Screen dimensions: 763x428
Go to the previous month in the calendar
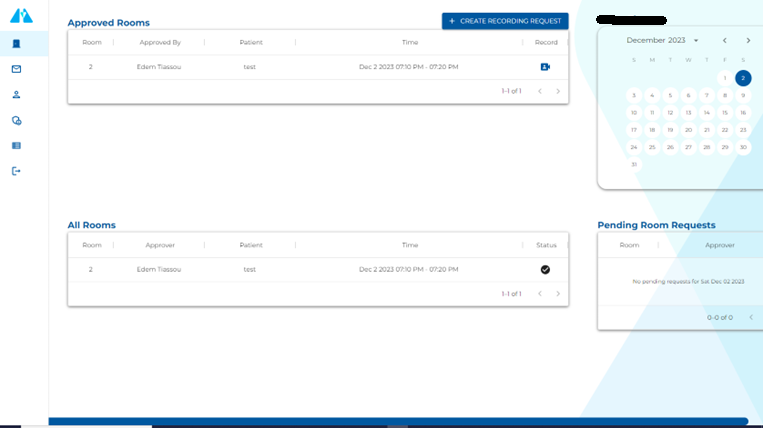725,41
